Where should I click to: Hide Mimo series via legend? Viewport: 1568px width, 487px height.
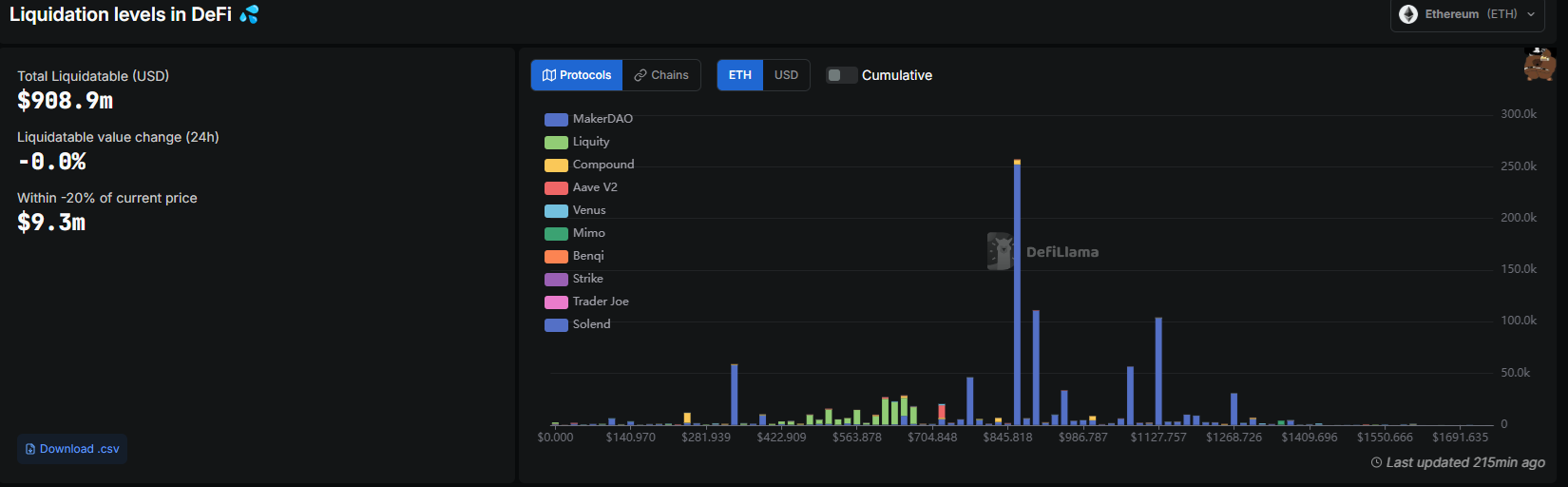coord(575,233)
